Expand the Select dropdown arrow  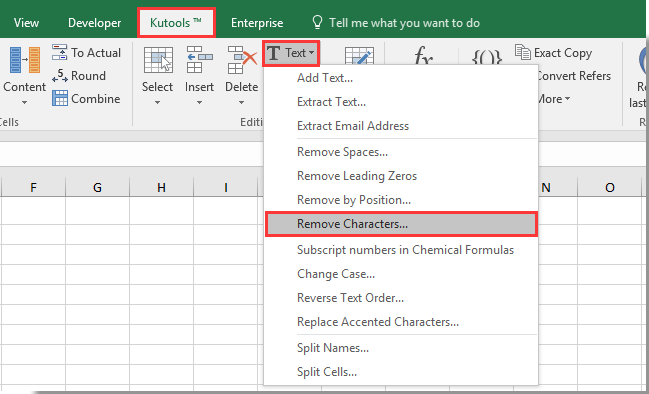[x=157, y=103]
